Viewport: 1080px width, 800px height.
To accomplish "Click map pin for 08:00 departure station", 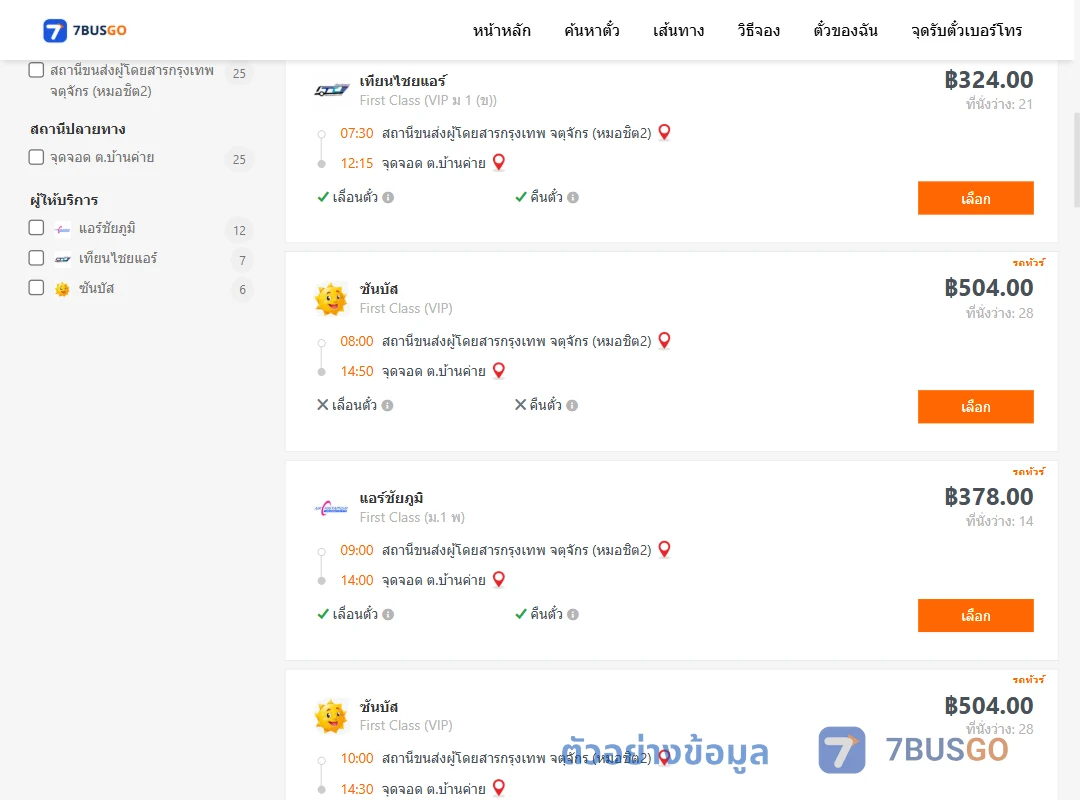I will (x=664, y=340).
